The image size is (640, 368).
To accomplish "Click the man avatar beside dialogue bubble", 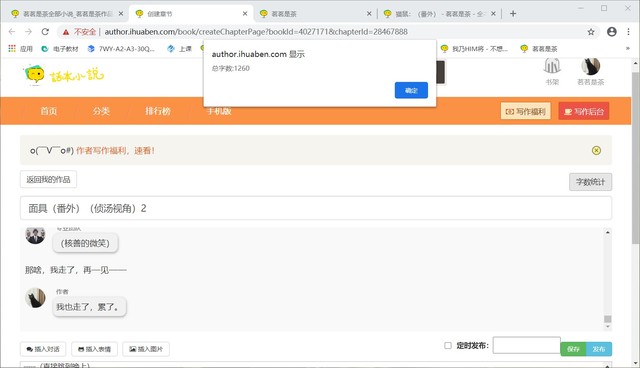I will (35, 236).
